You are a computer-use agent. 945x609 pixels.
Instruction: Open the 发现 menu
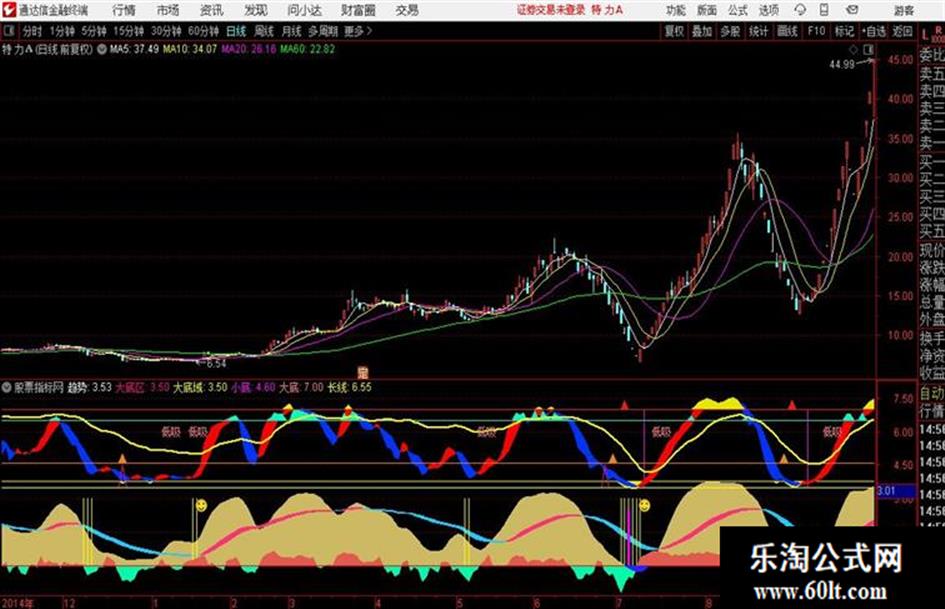click(256, 10)
